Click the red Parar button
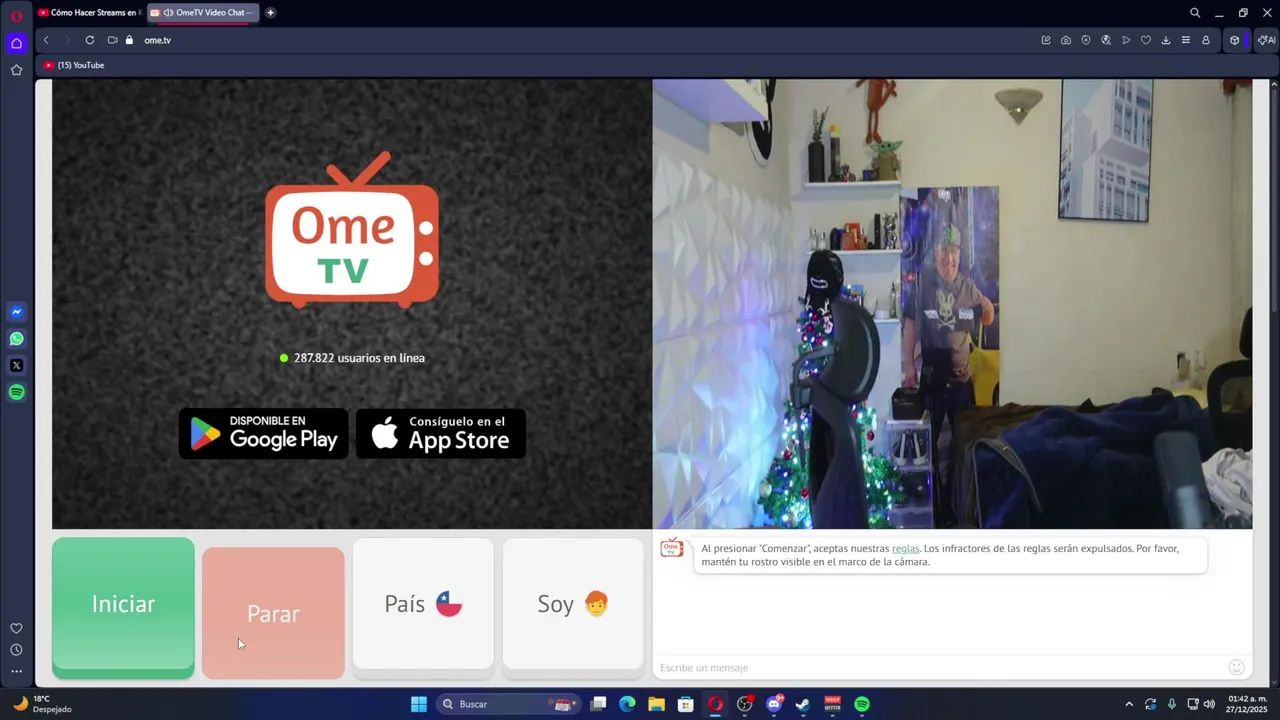The image size is (1280, 720). (x=273, y=613)
